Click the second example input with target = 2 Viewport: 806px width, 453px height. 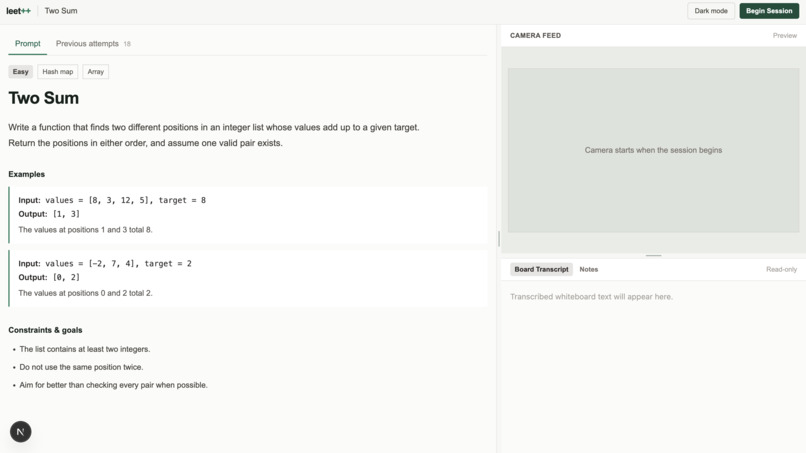tap(105, 263)
